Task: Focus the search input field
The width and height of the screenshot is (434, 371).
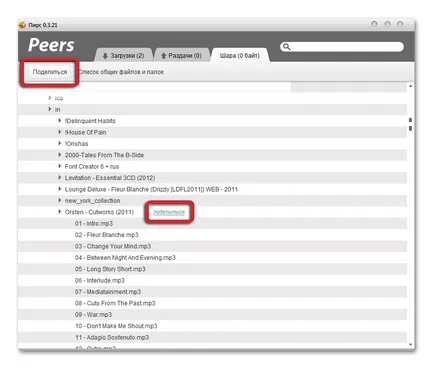Action: click(x=342, y=47)
